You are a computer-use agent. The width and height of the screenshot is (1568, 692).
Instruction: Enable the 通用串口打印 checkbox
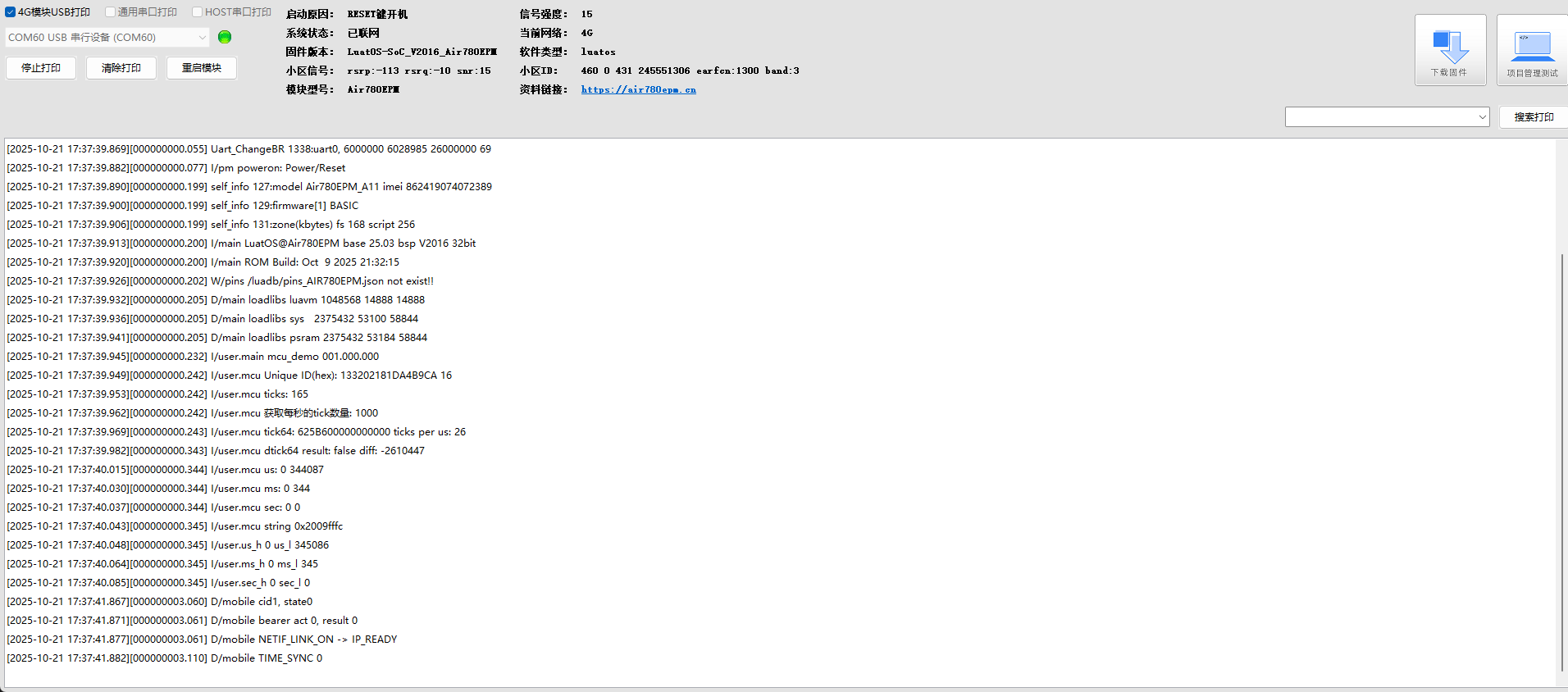[111, 12]
